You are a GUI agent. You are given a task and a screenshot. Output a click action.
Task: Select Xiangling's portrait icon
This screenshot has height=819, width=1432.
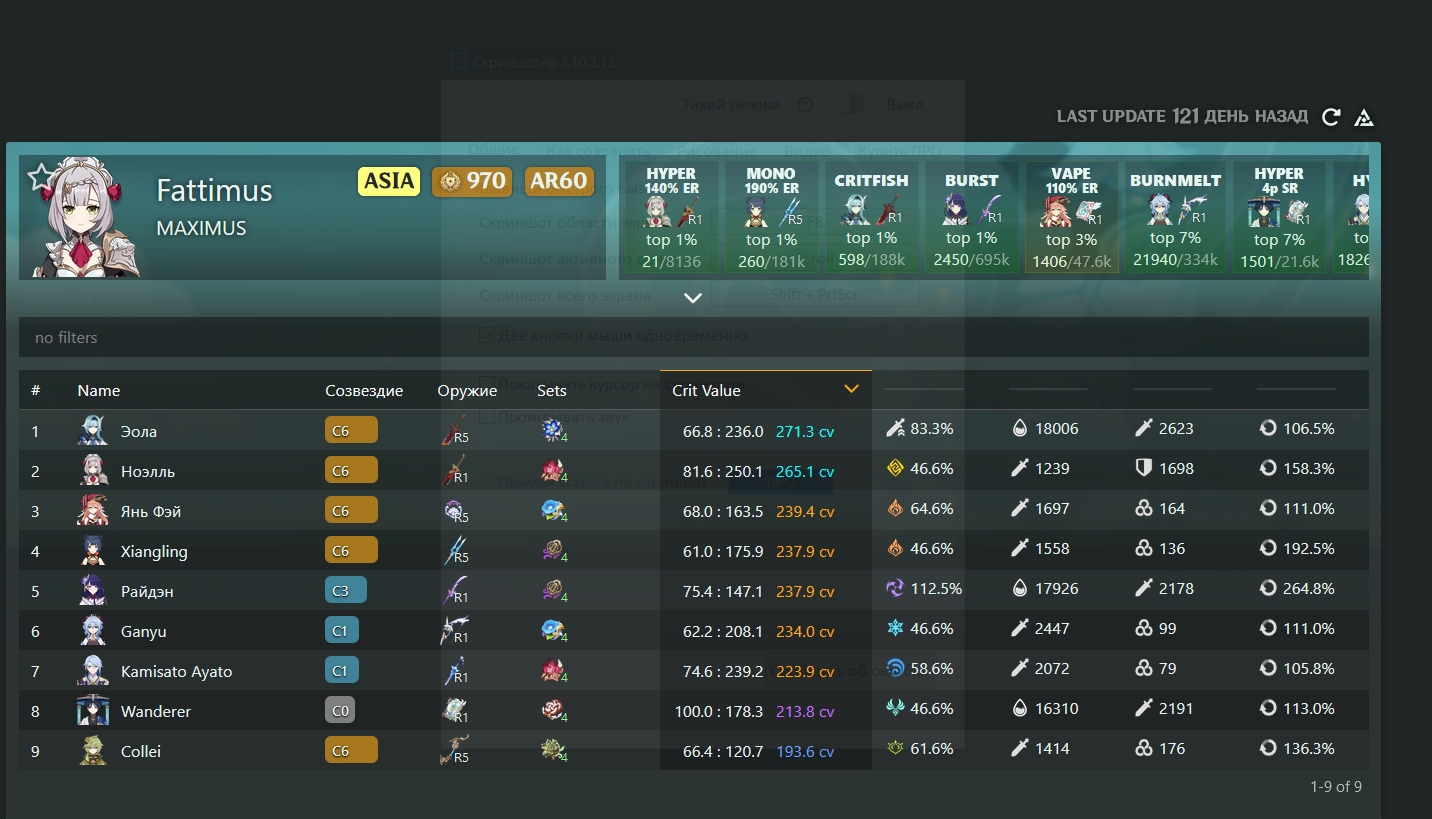pos(93,551)
